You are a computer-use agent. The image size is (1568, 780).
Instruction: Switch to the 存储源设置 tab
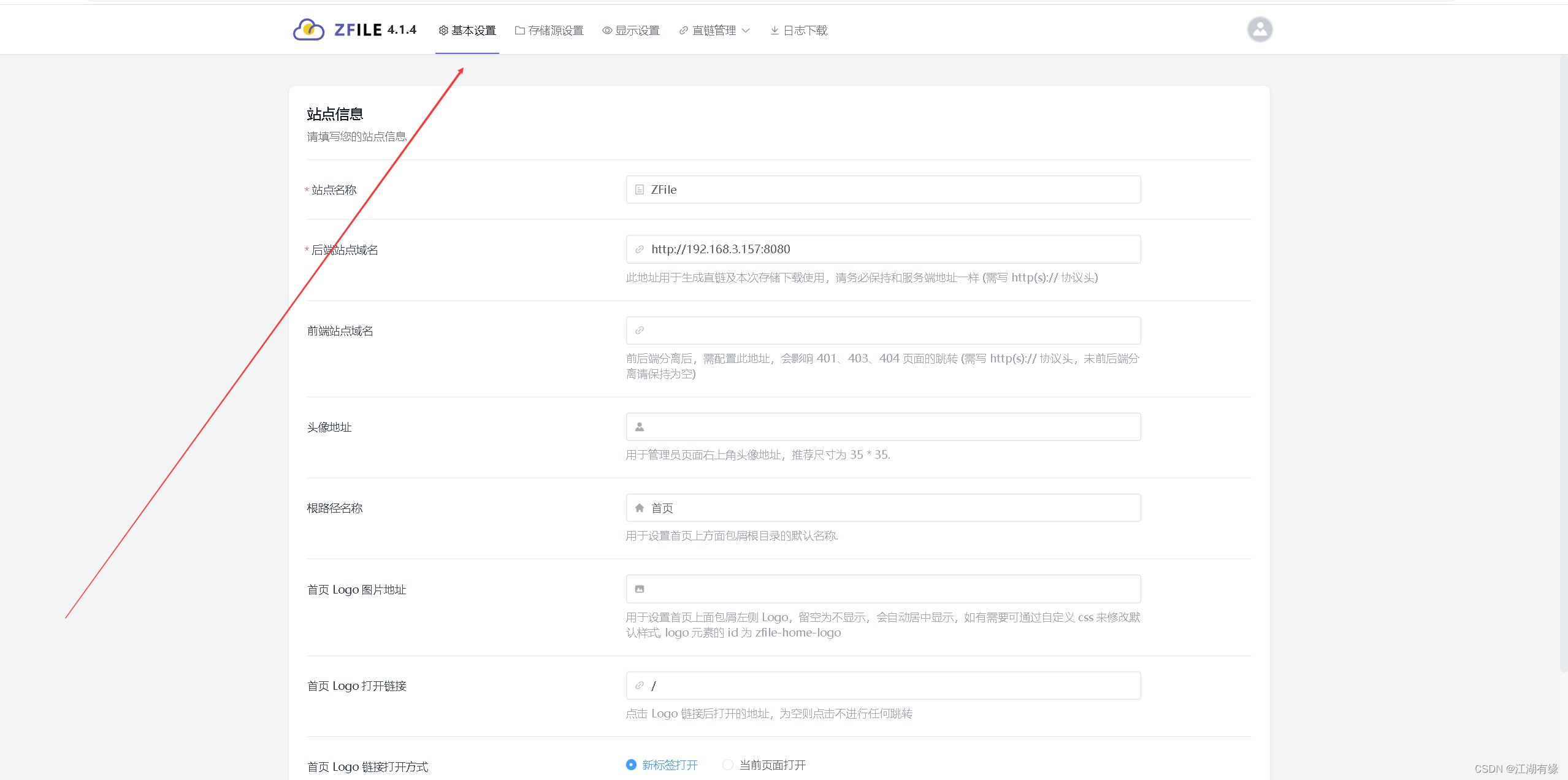(x=555, y=30)
